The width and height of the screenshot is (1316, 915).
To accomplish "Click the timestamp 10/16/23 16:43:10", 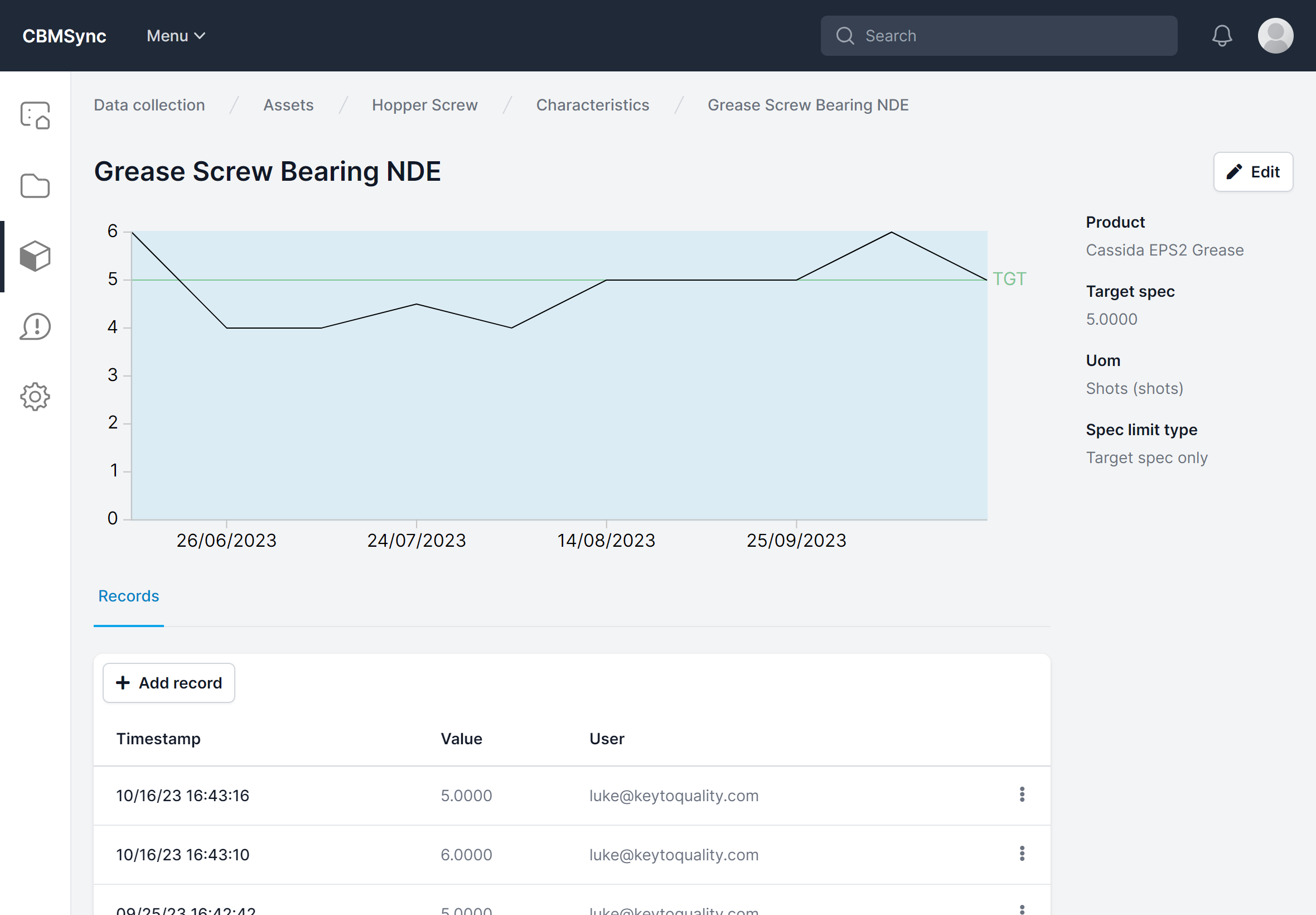I will (182, 854).
